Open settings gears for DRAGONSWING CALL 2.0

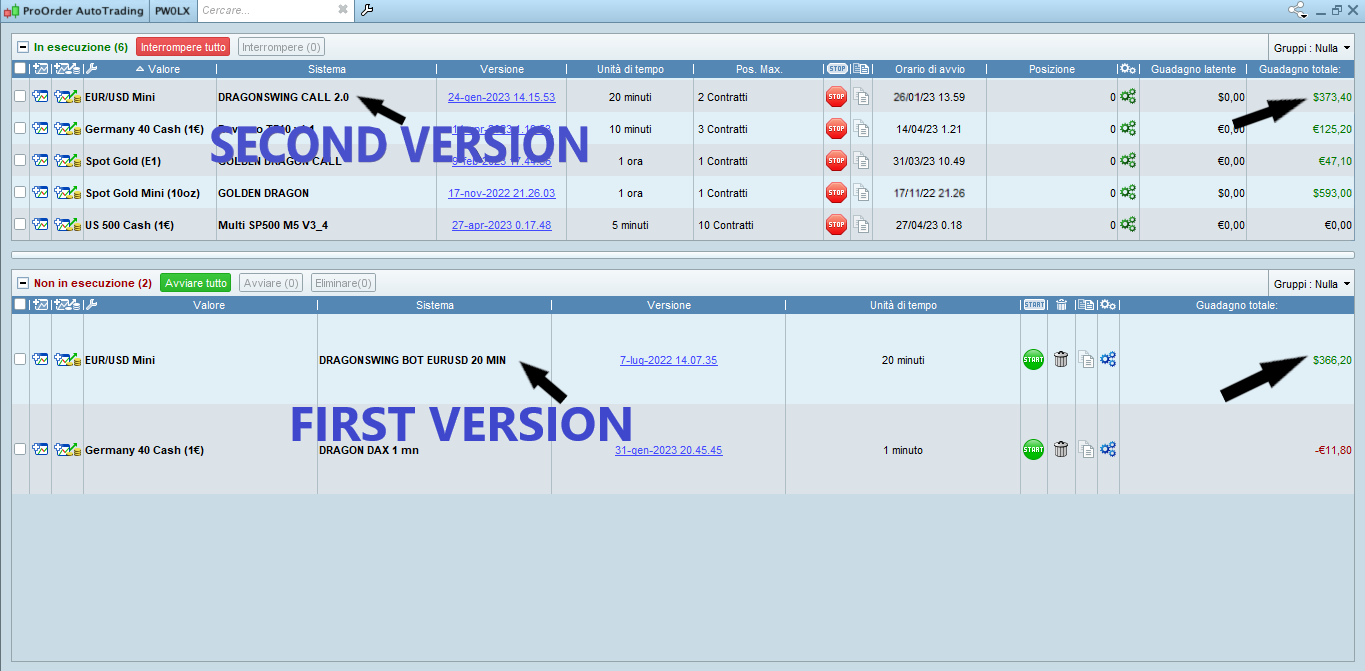(x=1128, y=97)
